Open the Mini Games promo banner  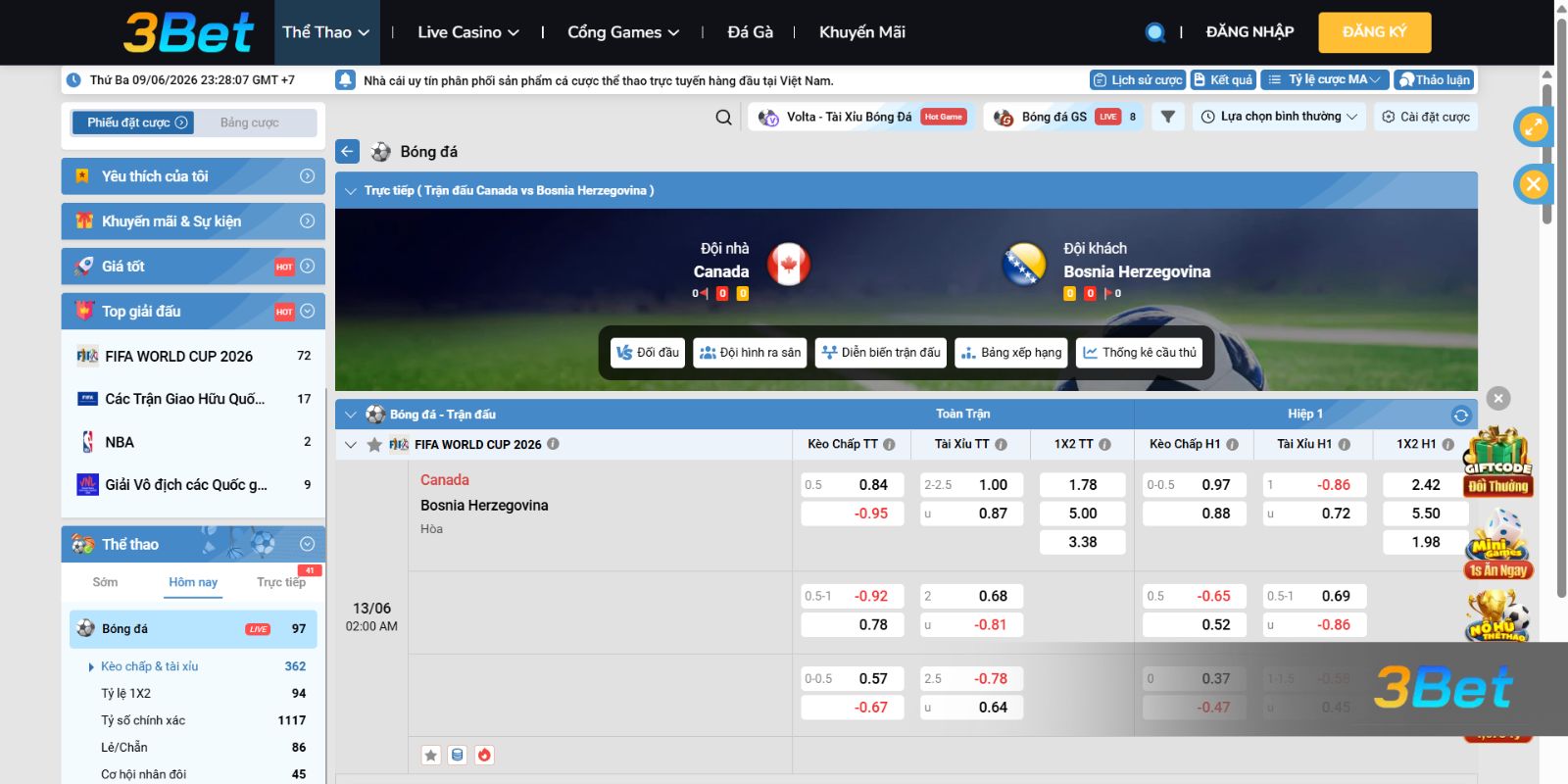[1497, 545]
